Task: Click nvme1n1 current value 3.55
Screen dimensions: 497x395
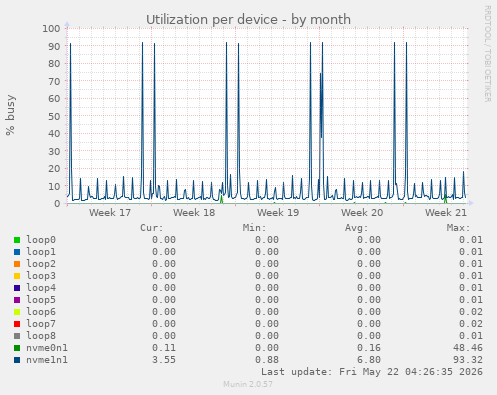Action: click(x=164, y=360)
